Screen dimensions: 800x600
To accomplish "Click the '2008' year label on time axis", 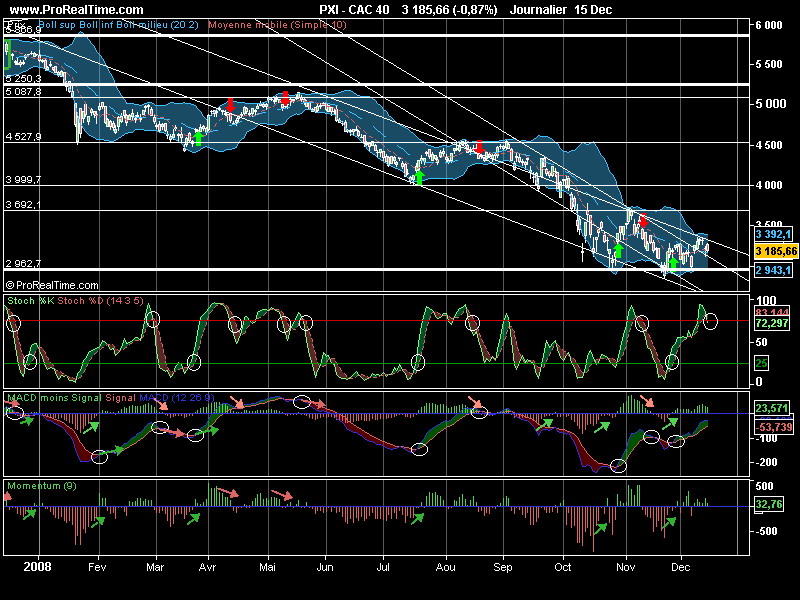I will click(x=37, y=567).
